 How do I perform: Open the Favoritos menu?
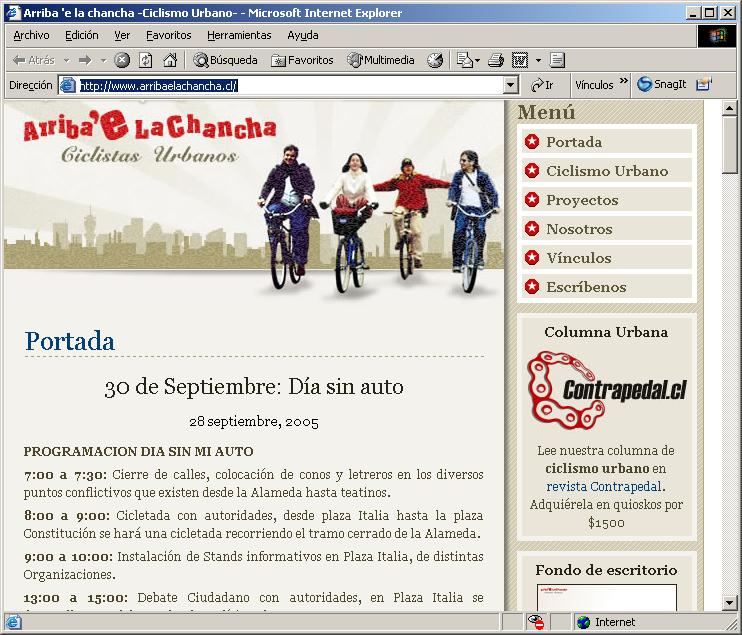tap(168, 35)
